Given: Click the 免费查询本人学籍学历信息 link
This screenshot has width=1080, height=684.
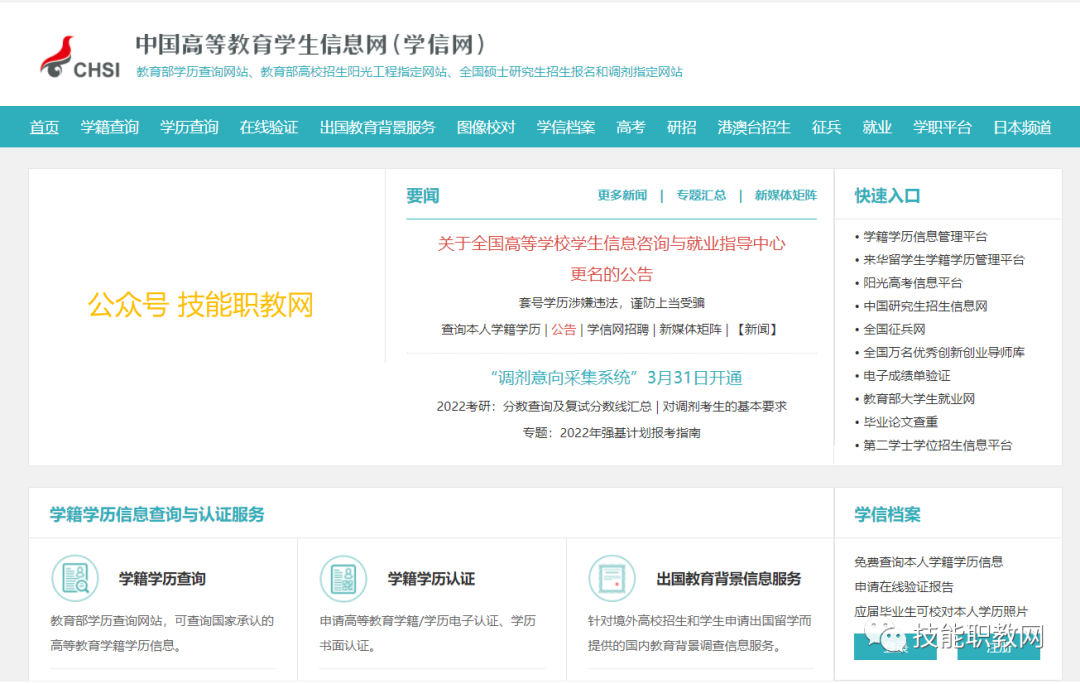Looking at the screenshot, I should tap(929, 562).
